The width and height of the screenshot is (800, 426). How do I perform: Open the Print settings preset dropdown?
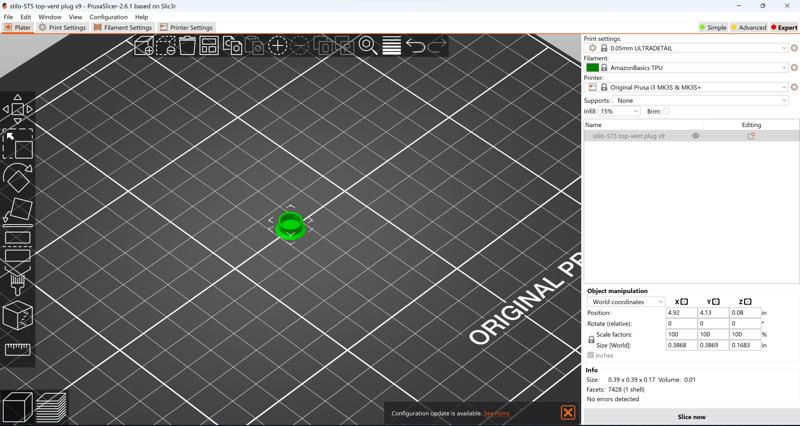pos(687,48)
